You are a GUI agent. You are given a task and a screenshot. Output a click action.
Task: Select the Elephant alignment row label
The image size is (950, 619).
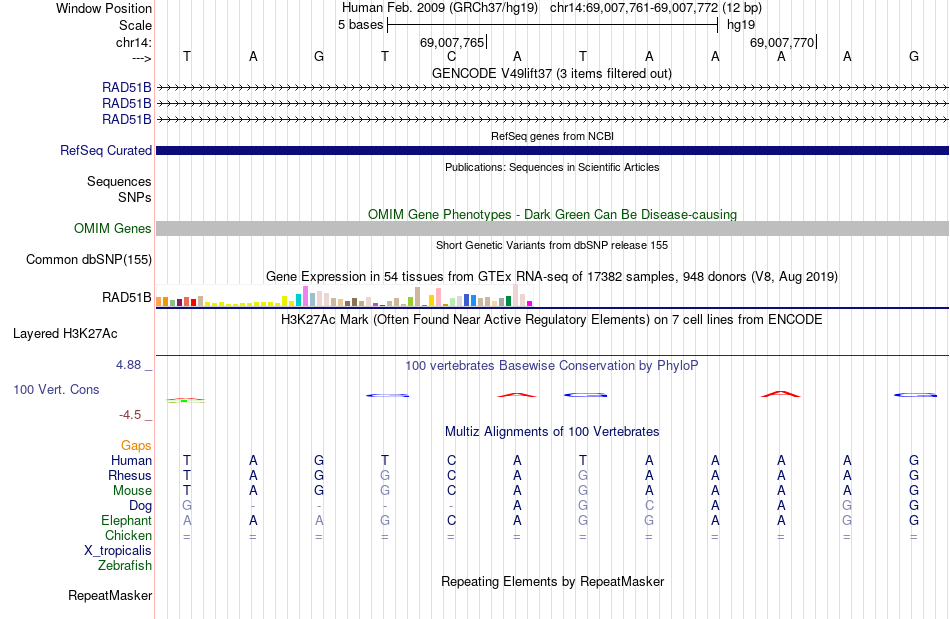[127, 520]
